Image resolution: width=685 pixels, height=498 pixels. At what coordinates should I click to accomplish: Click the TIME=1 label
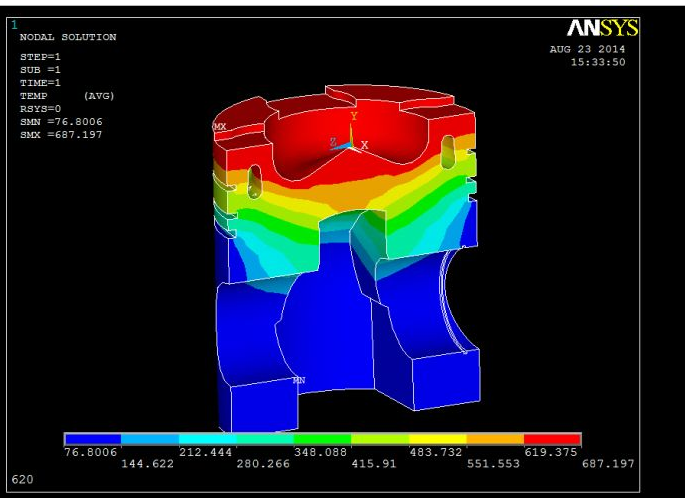[40, 83]
